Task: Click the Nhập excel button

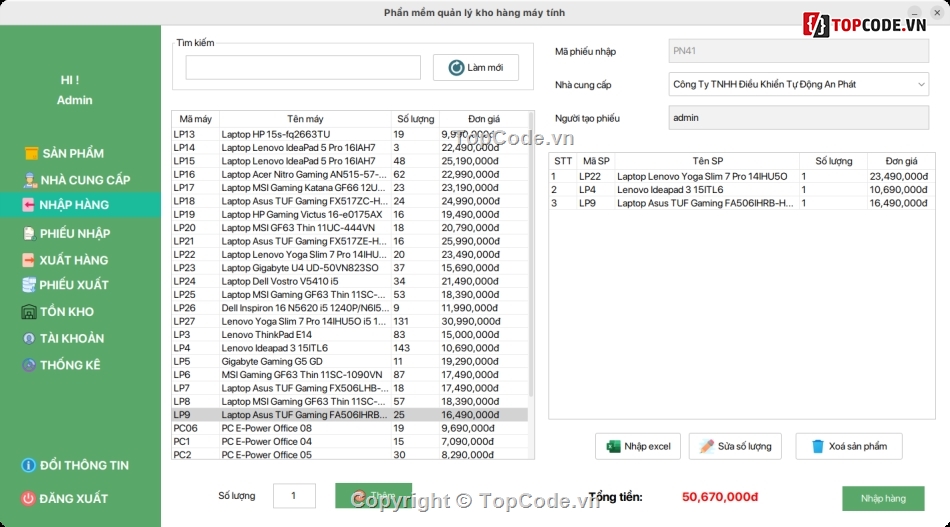Action: coord(637,446)
